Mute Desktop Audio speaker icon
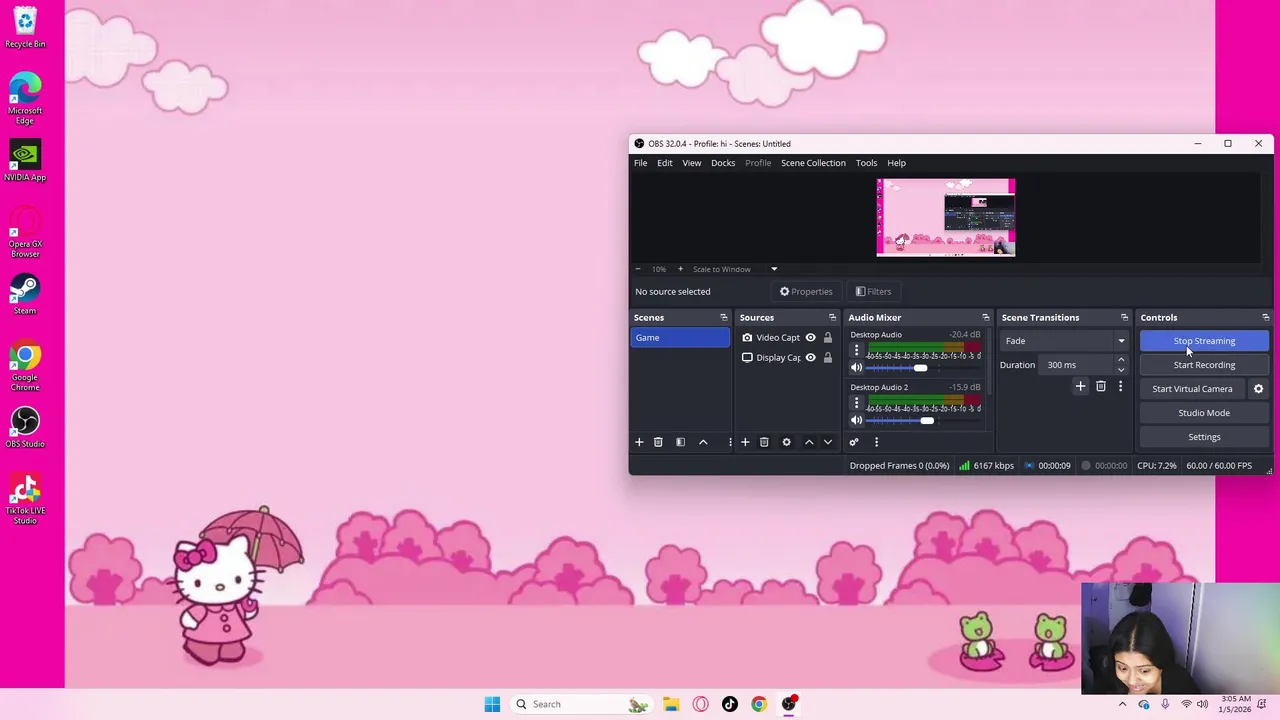 coord(856,368)
